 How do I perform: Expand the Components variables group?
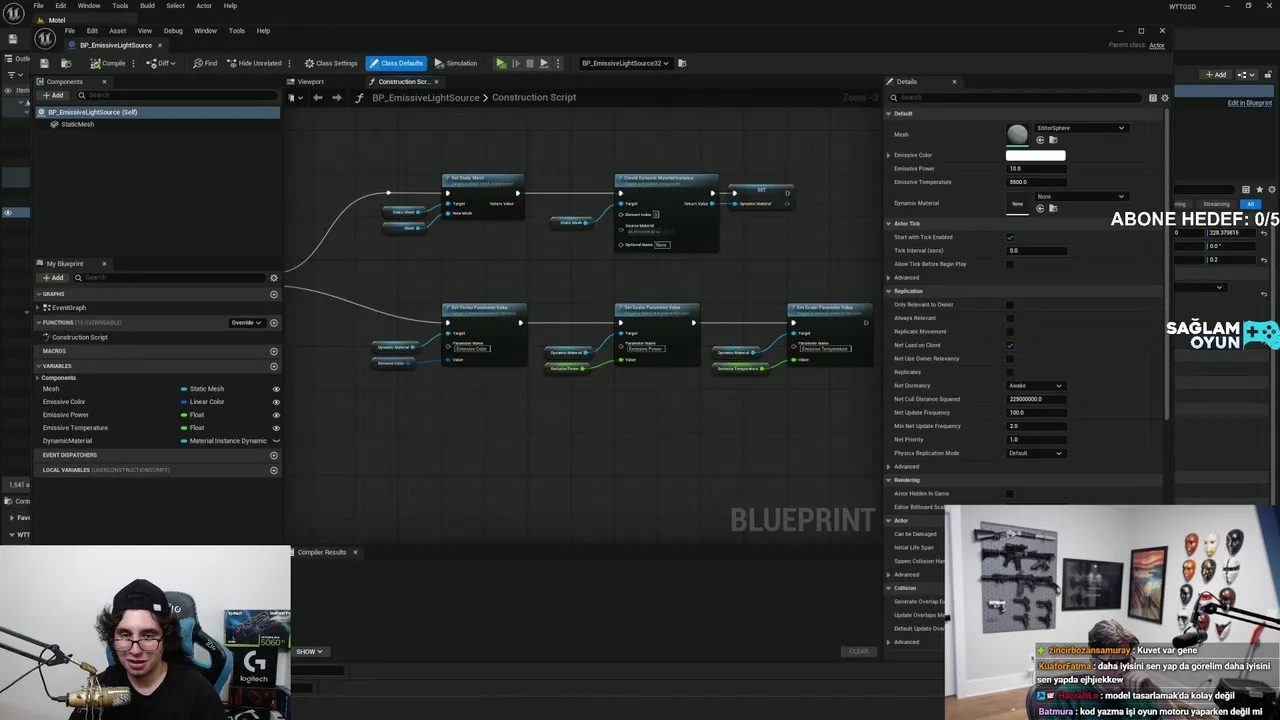(x=39, y=378)
